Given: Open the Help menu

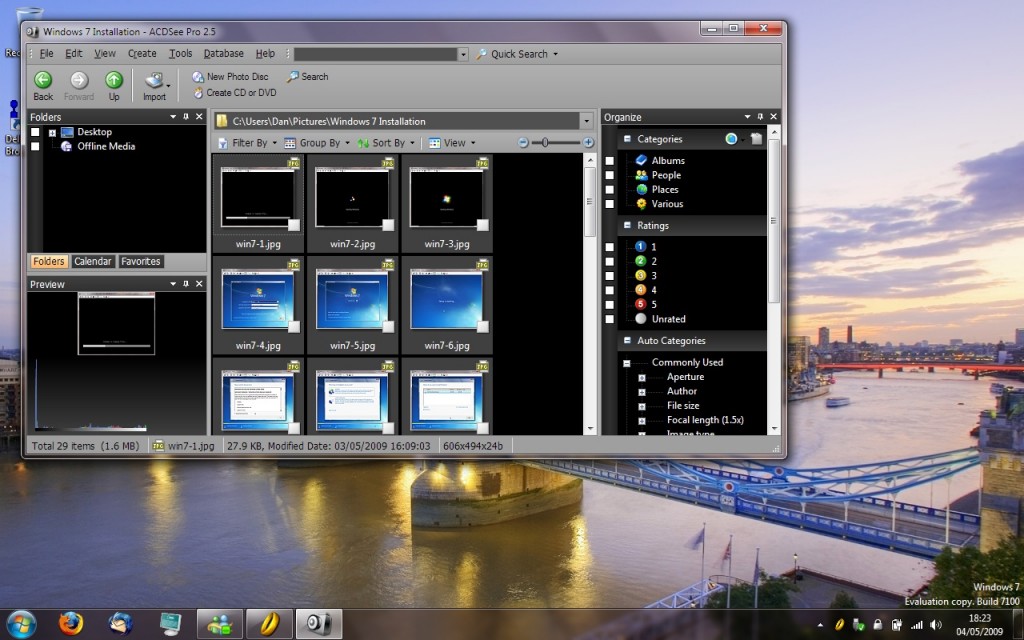Looking at the screenshot, I should pos(265,54).
